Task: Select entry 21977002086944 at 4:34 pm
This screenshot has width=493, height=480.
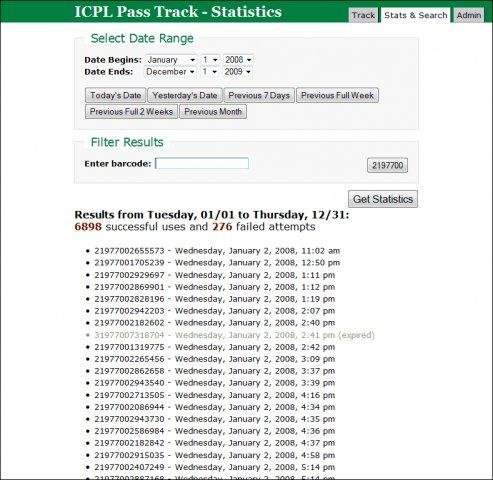Action: [215, 407]
